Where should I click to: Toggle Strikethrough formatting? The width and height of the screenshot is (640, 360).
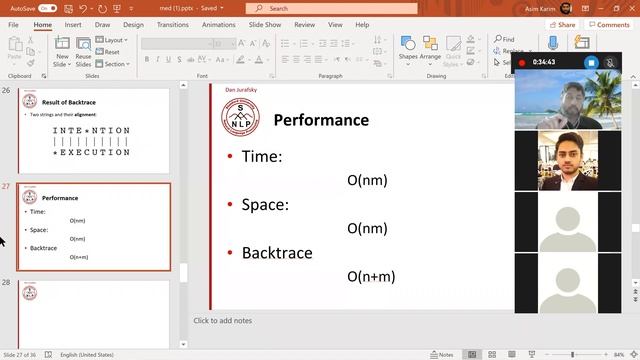[x=190, y=60]
